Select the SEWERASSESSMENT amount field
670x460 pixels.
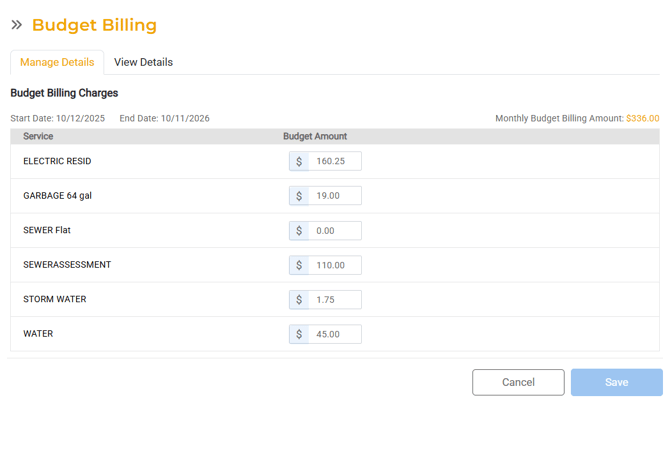pos(335,265)
